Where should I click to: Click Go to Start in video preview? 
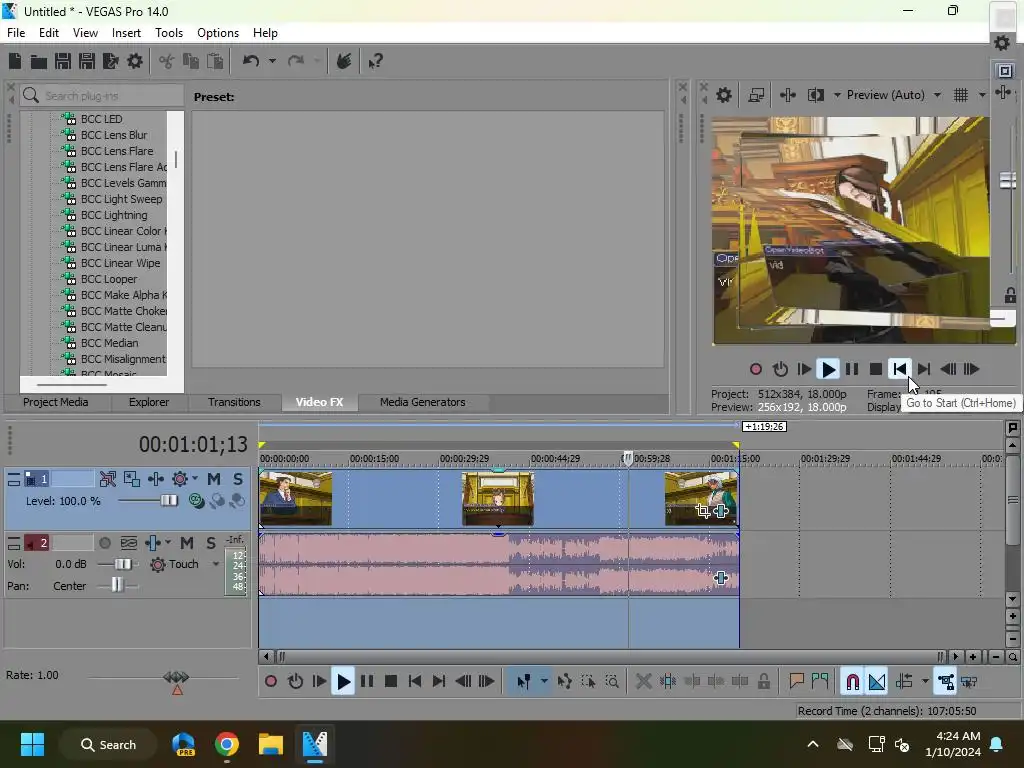(x=900, y=370)
